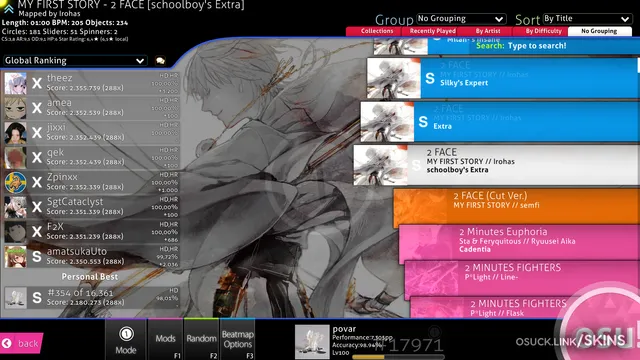The height and width of the screenshot is (360, 640).
Task: Click Zpinxx's score 2,352,339 text
Action: (x=85, y=187)
